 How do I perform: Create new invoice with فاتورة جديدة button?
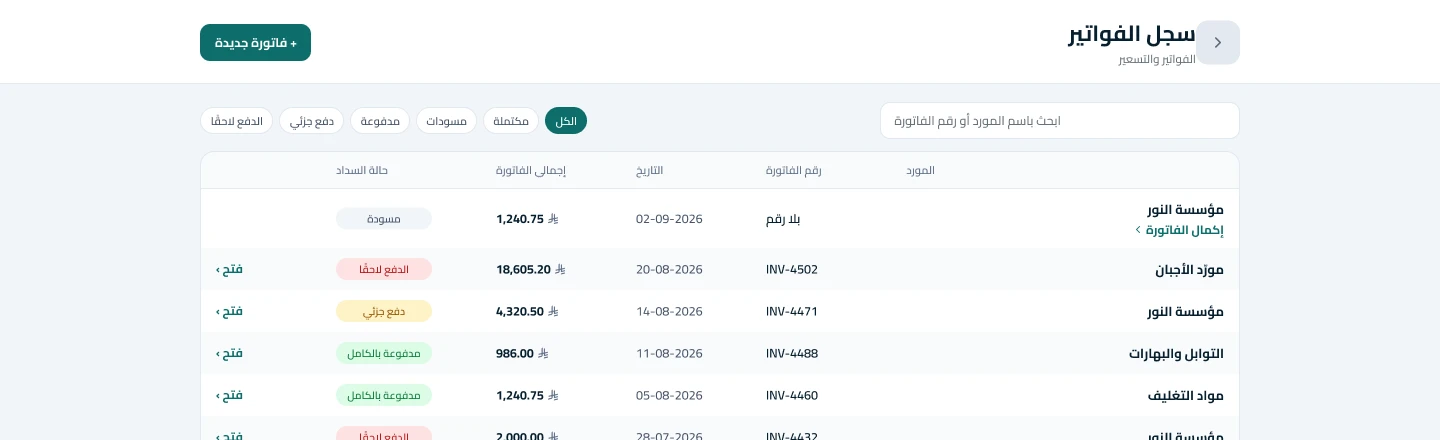point(255,43)
